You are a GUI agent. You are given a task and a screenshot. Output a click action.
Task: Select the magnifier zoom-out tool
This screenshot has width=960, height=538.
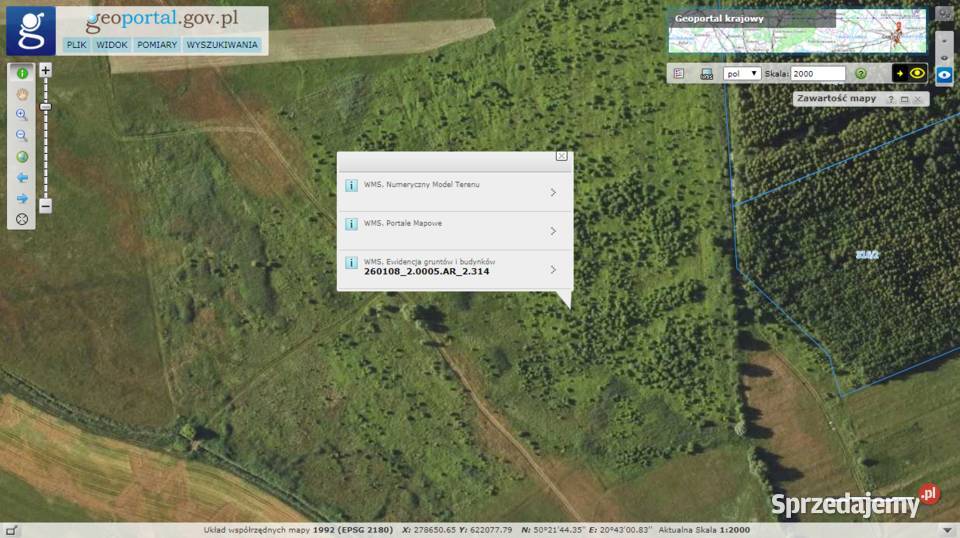(21, 136)
